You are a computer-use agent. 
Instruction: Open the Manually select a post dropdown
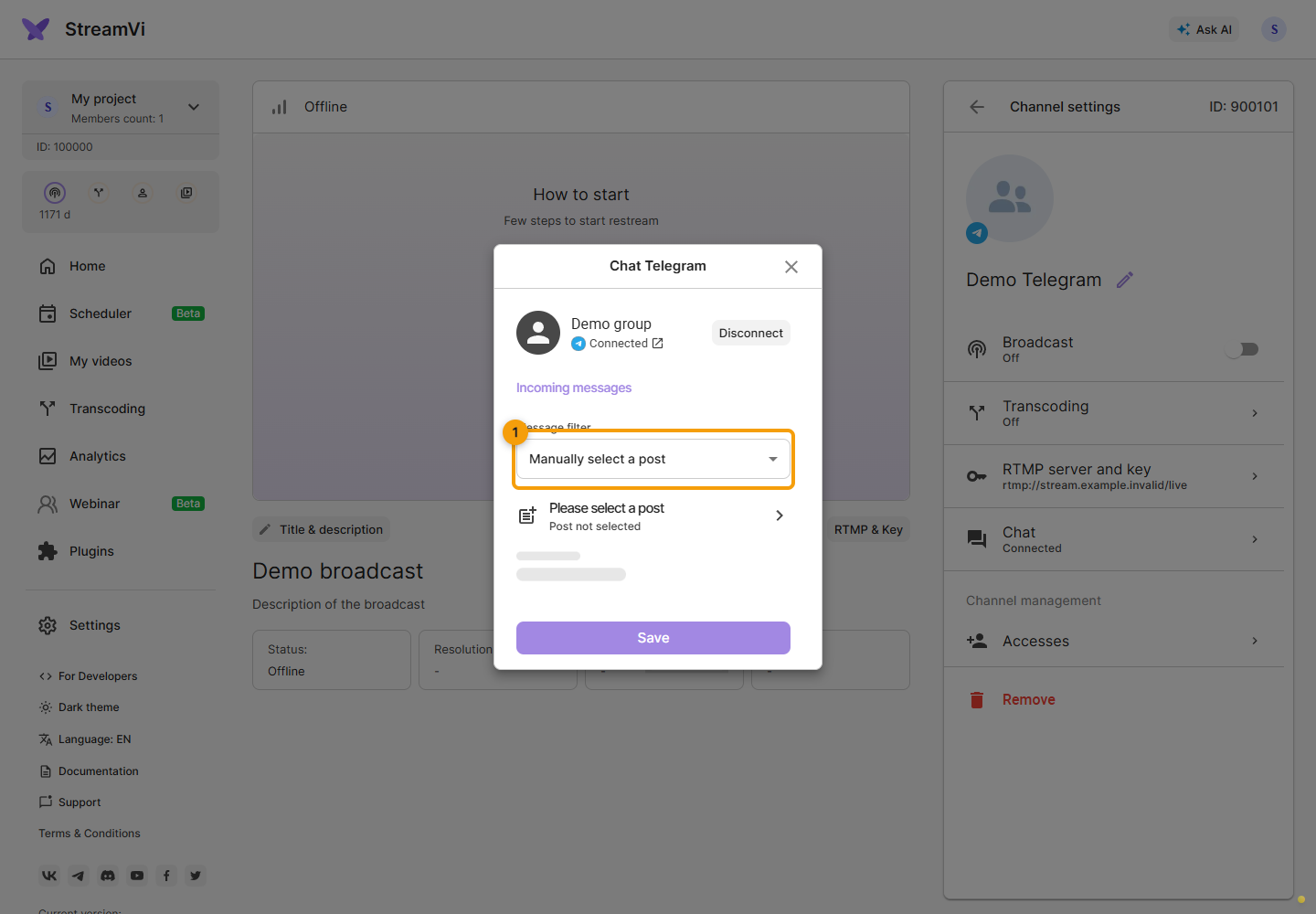[x=653, y=459]
